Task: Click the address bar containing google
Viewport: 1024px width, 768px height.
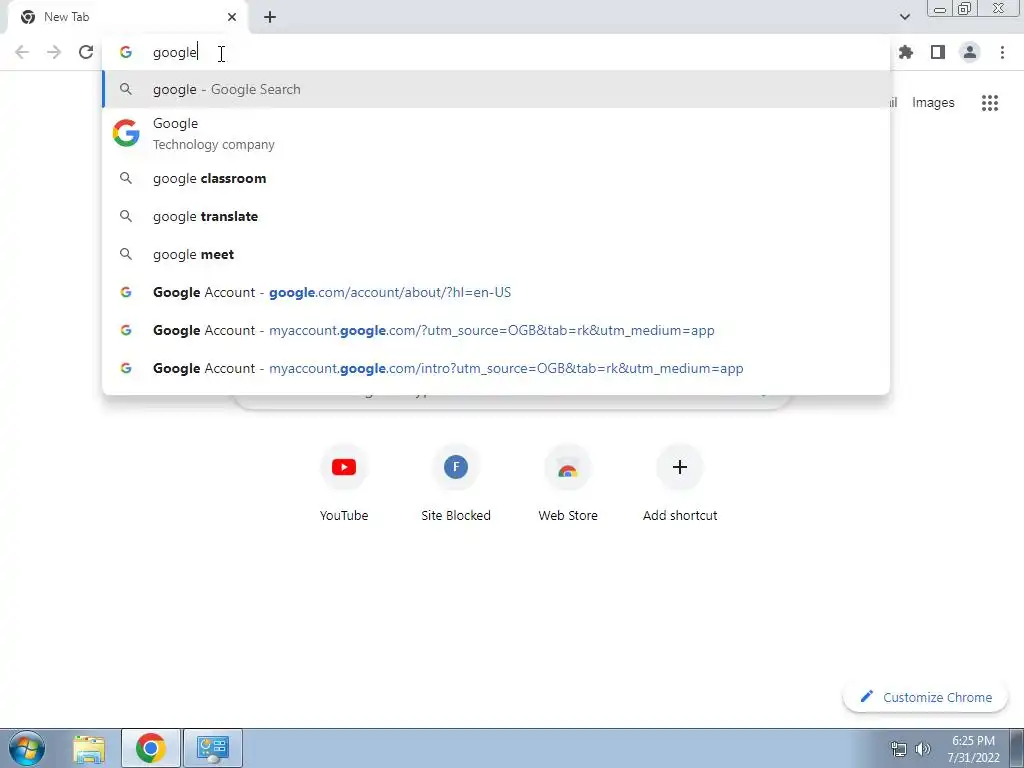Action: (496, 52)
